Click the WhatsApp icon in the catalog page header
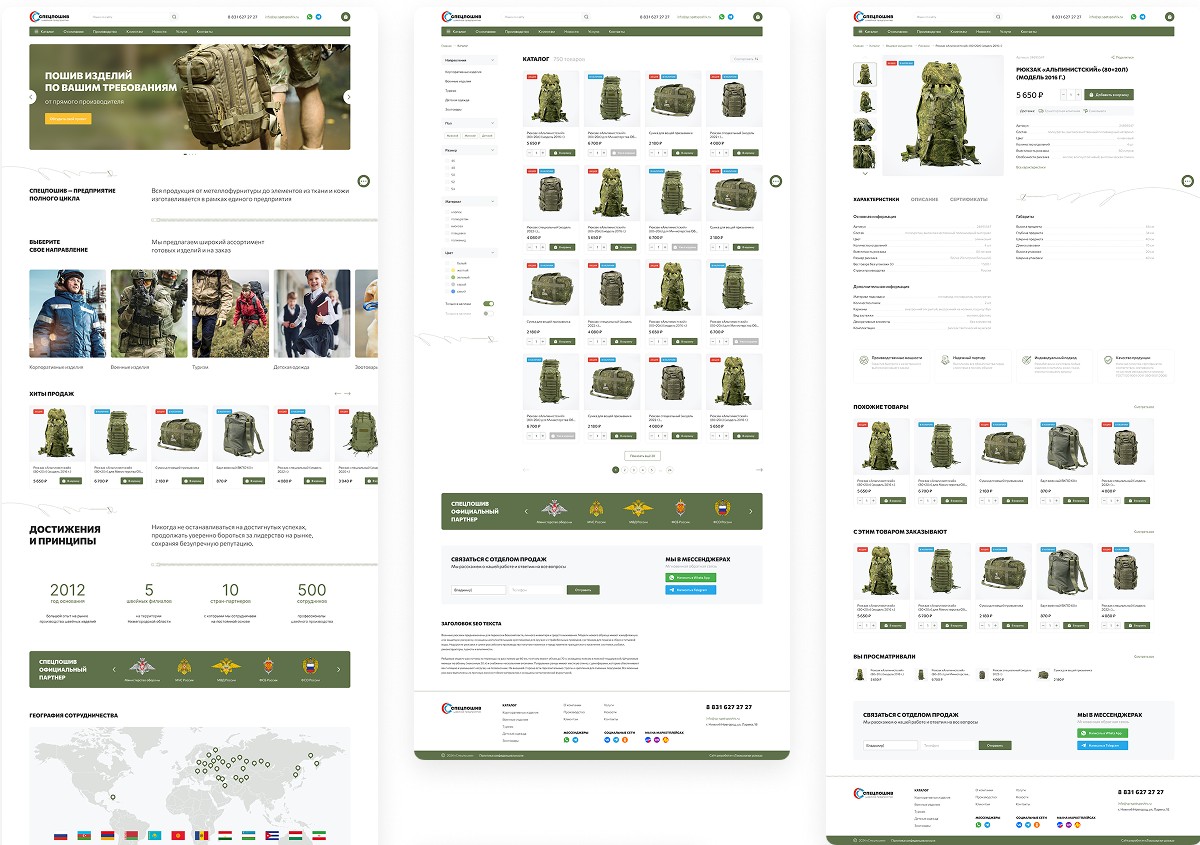This screenshot has width=1200, height=845. (721, 17)
